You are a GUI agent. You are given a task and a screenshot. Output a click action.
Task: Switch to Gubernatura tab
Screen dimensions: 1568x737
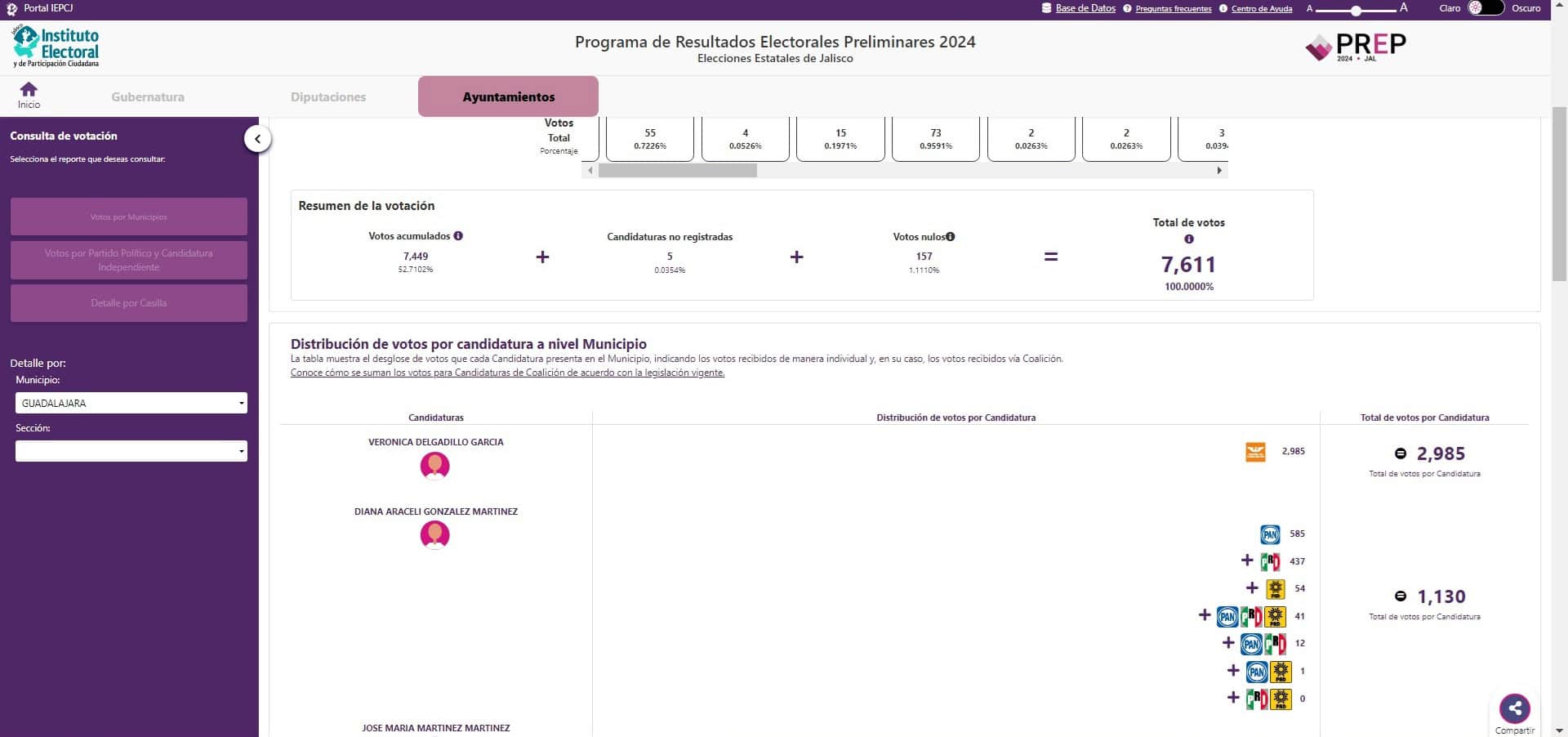click(x=148, y=96)
